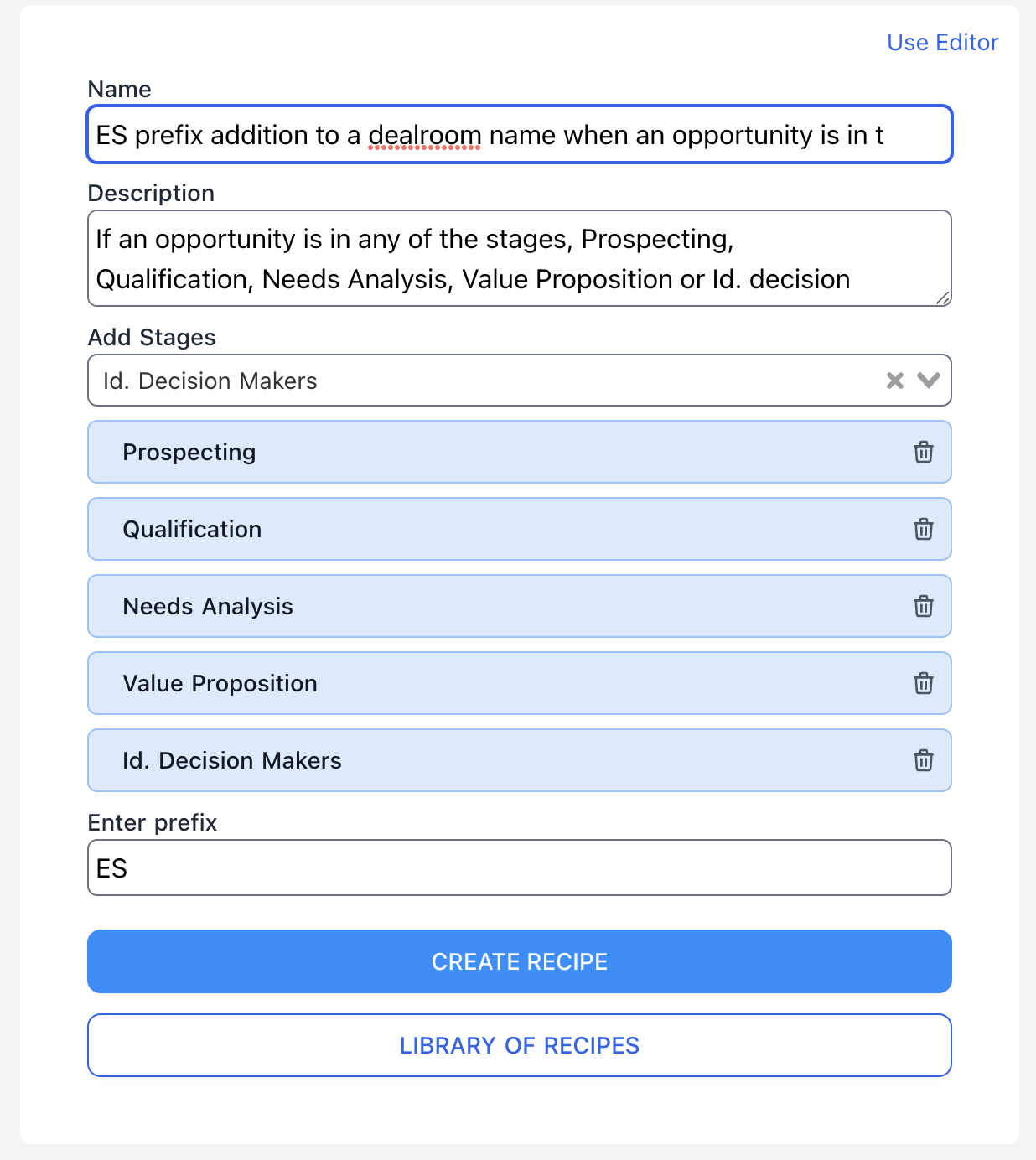Delete the Id. Decision Makers stage row
This screenshot has width=1036, height=1160.
923,760
